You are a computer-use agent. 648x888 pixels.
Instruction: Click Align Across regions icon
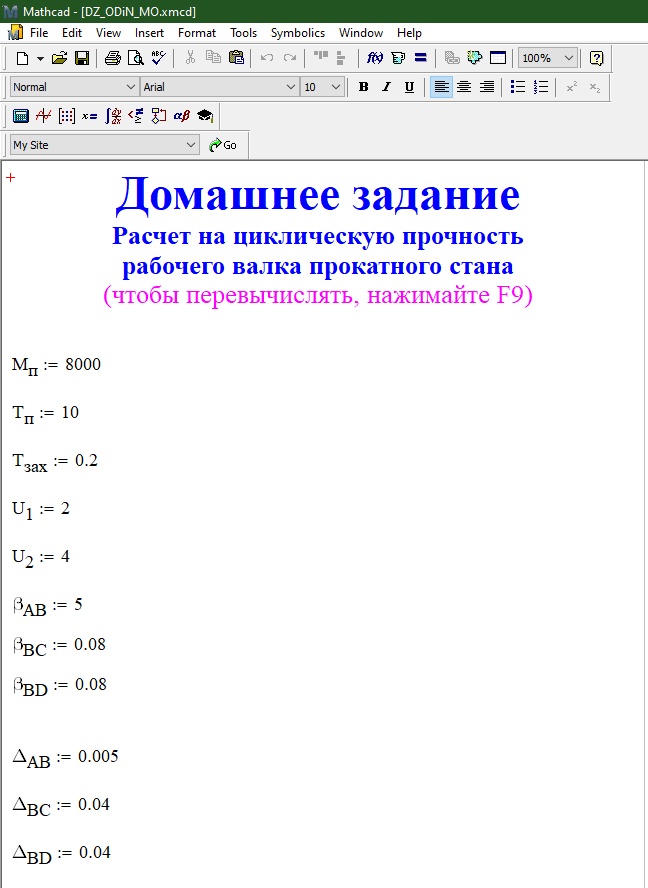pos(321,58)
